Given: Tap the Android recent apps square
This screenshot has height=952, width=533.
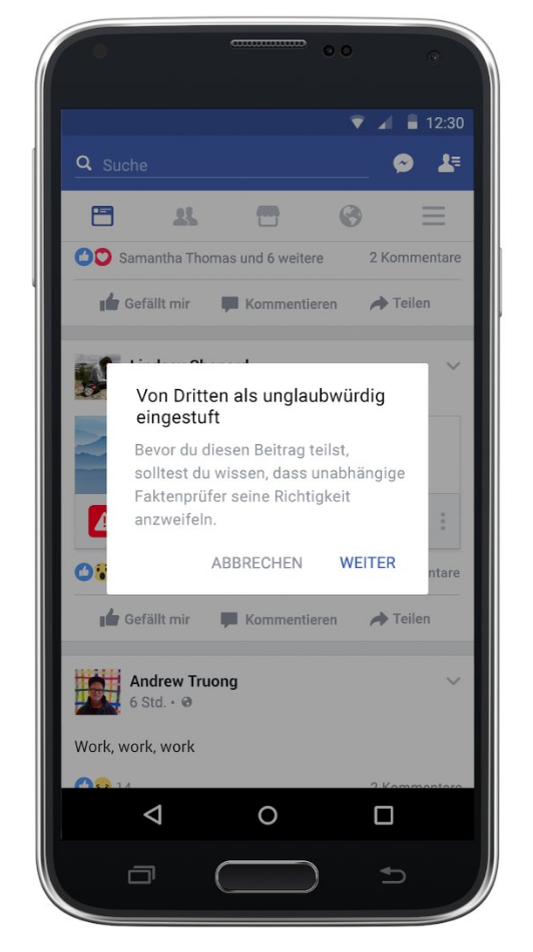Looking at the screenshot, I should tap(383, 814).
